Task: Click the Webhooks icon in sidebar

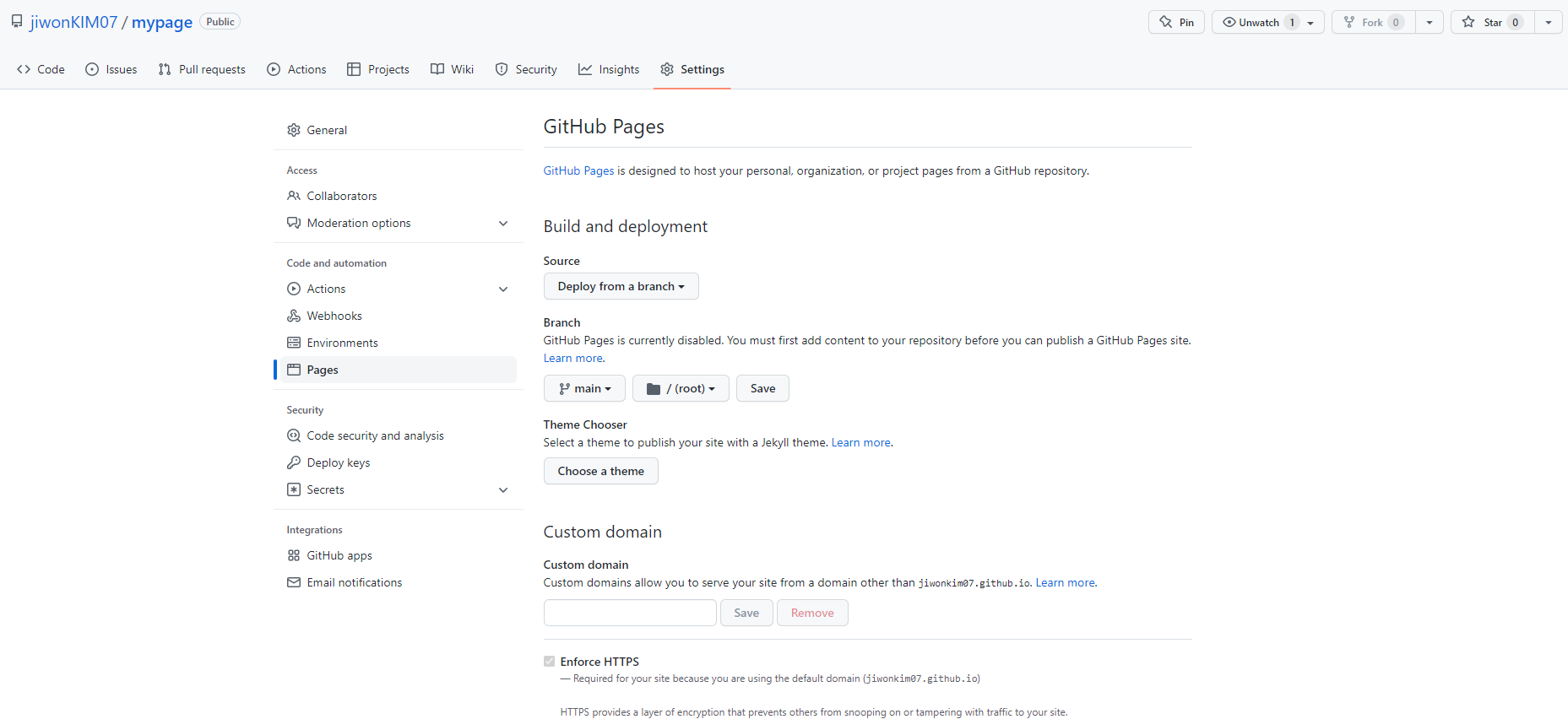Action: coord(294,316)
